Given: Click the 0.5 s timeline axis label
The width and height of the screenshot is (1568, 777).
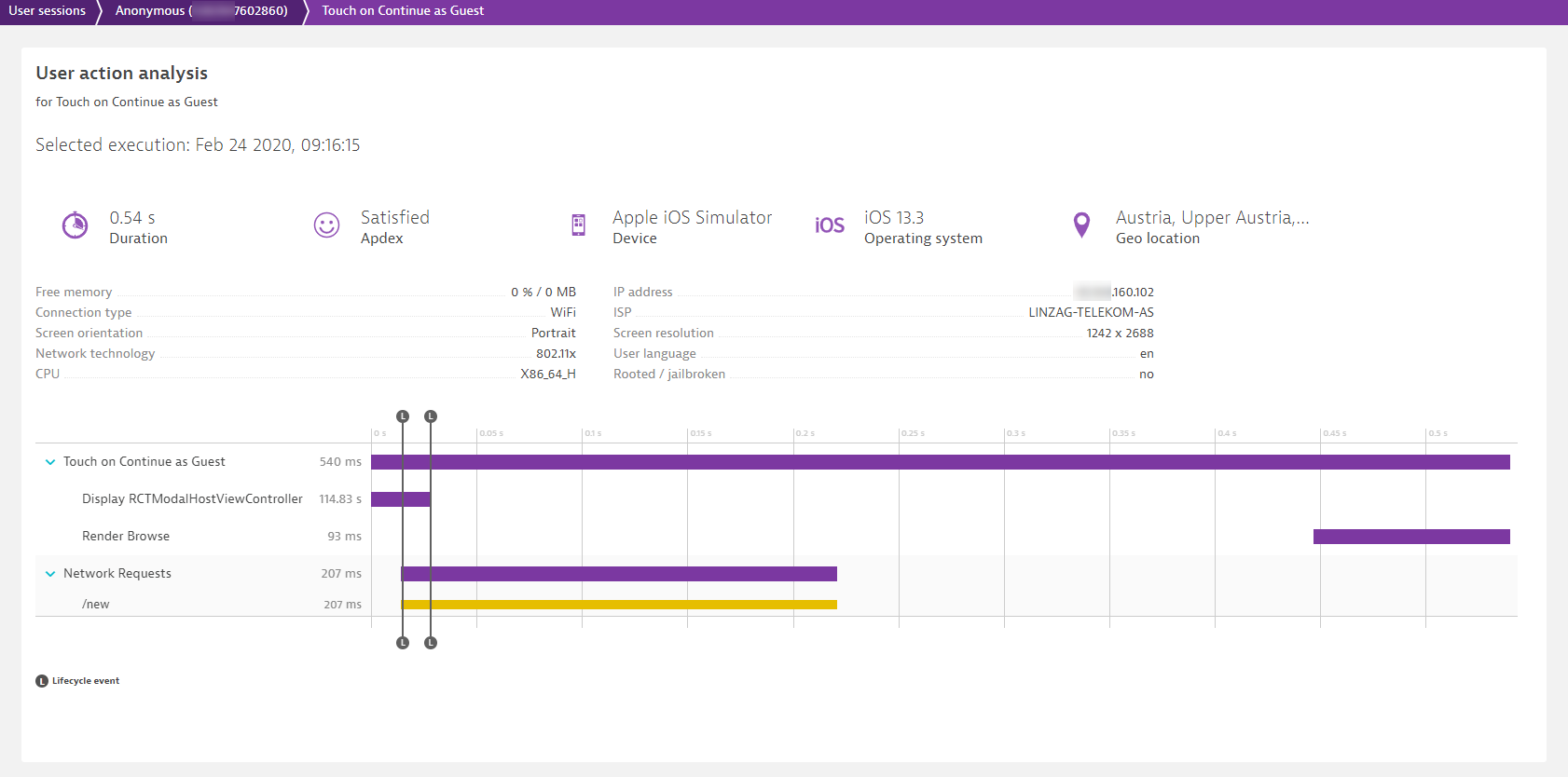Looking at the screenshot, I should [x=1438, y=433].
